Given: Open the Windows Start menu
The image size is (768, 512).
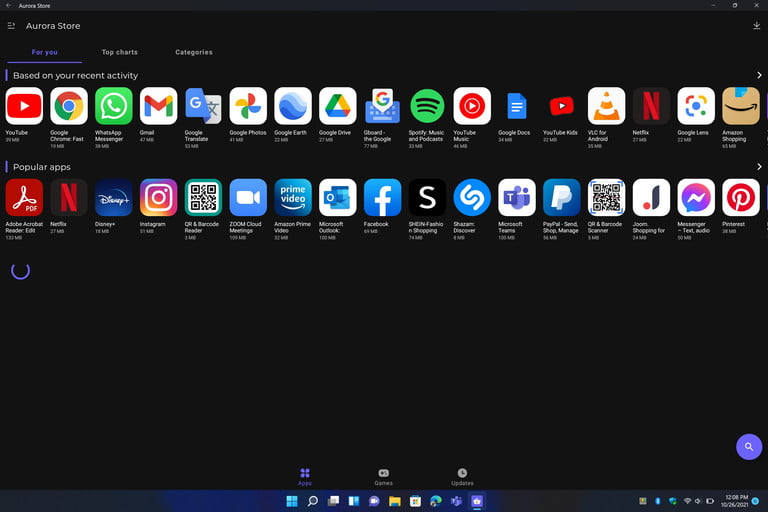Looking at the screenshot, I should [x=292, y=501].
